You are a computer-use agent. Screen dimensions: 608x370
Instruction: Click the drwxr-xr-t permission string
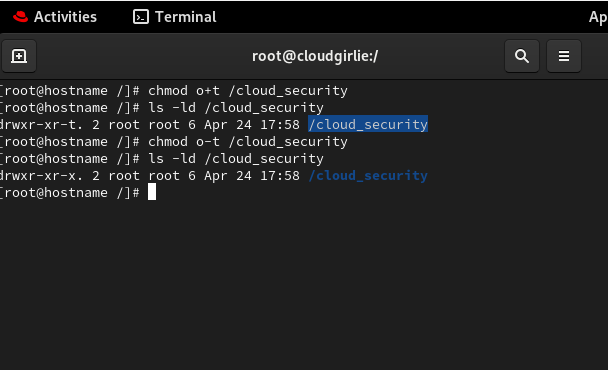pyautogui.click(x=41, y=124)
